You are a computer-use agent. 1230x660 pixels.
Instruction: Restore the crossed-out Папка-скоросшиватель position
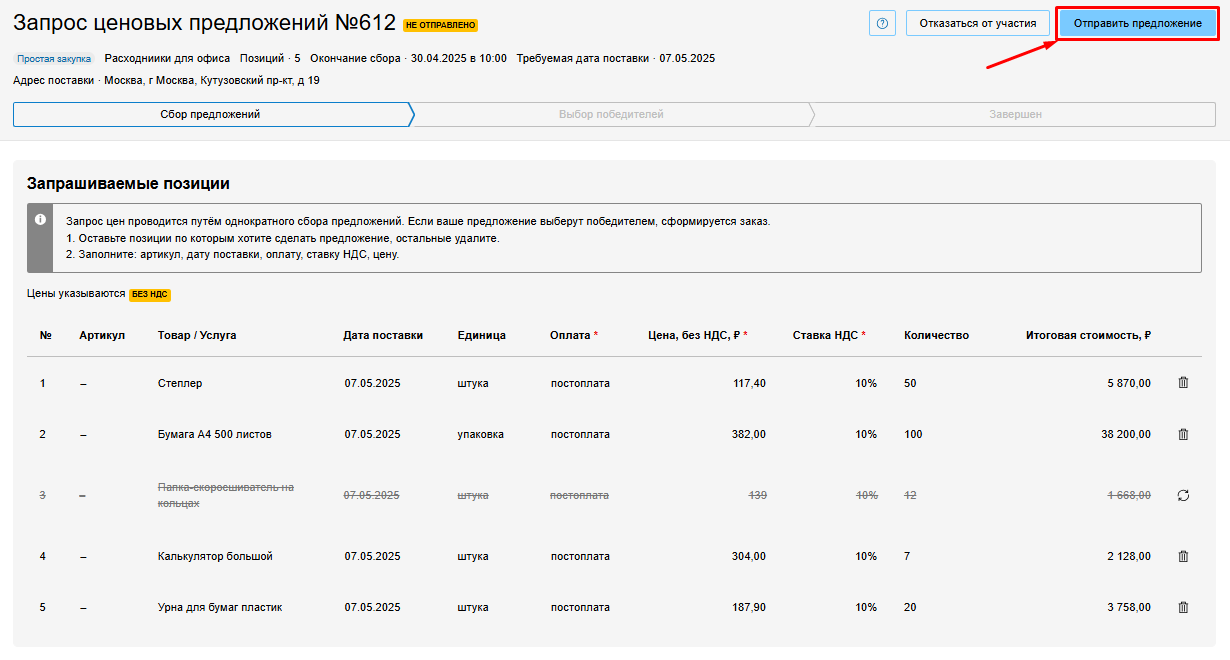(x=1183, y=495)
